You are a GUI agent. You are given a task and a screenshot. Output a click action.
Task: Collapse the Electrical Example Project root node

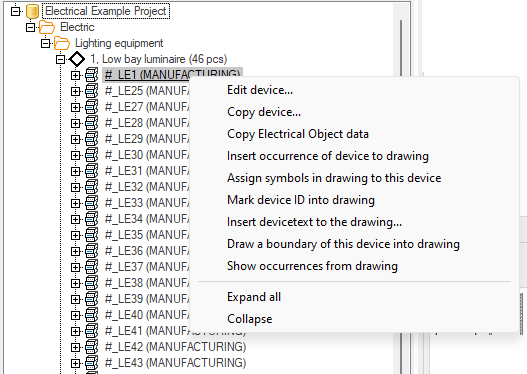(x=15, y=11)
